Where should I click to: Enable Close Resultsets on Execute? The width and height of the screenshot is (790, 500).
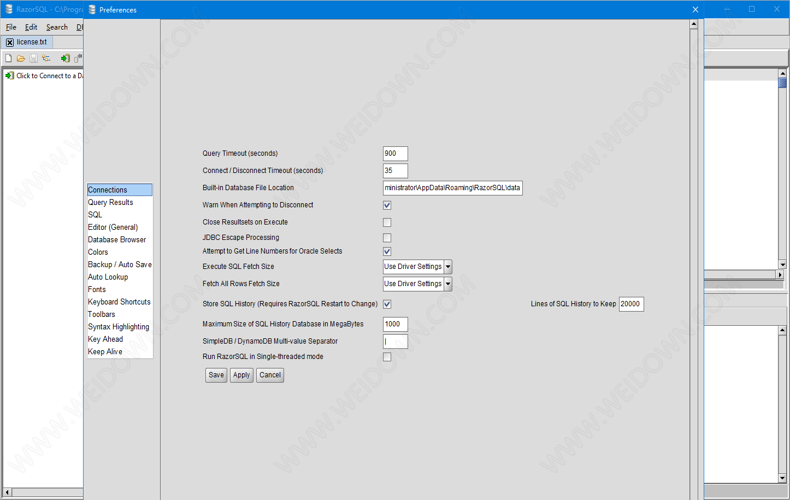click(x=387, y=222)
